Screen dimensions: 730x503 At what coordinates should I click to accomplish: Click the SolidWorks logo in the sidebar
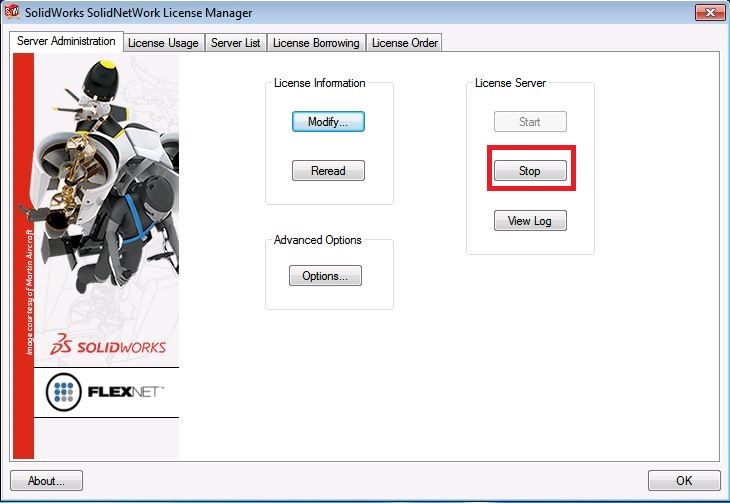[x=110, y=346]
